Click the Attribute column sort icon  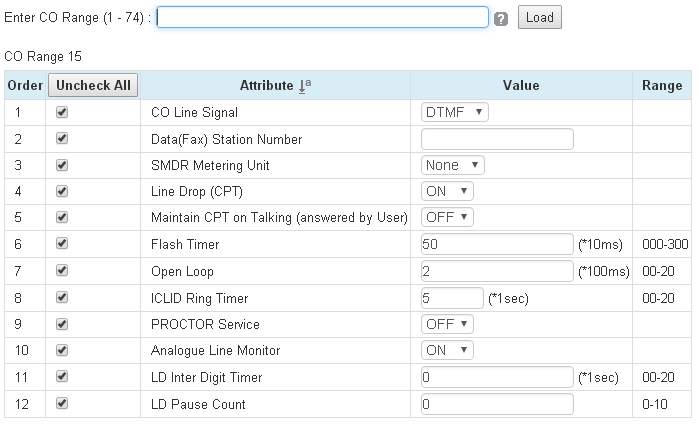coord(305,86)
